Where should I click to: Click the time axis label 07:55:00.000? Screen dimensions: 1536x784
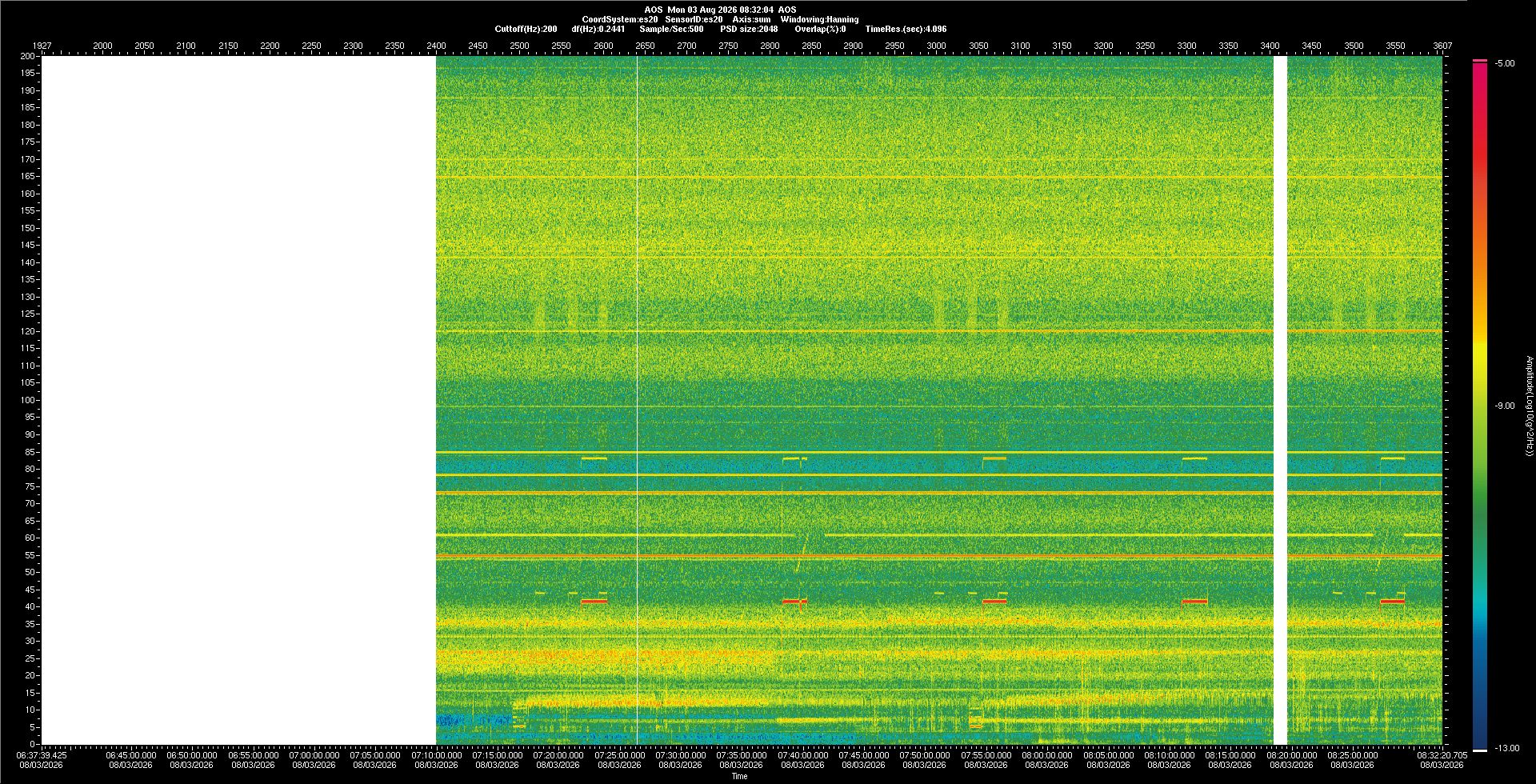986,755
